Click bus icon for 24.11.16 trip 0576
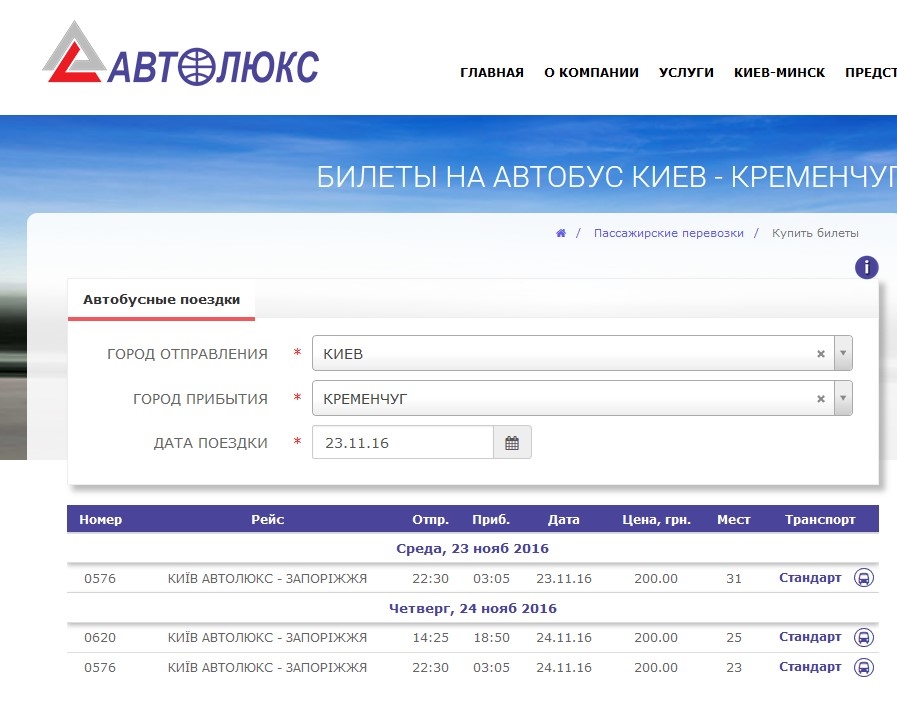Screen dimensions: 897x719 tap(864, 667)
